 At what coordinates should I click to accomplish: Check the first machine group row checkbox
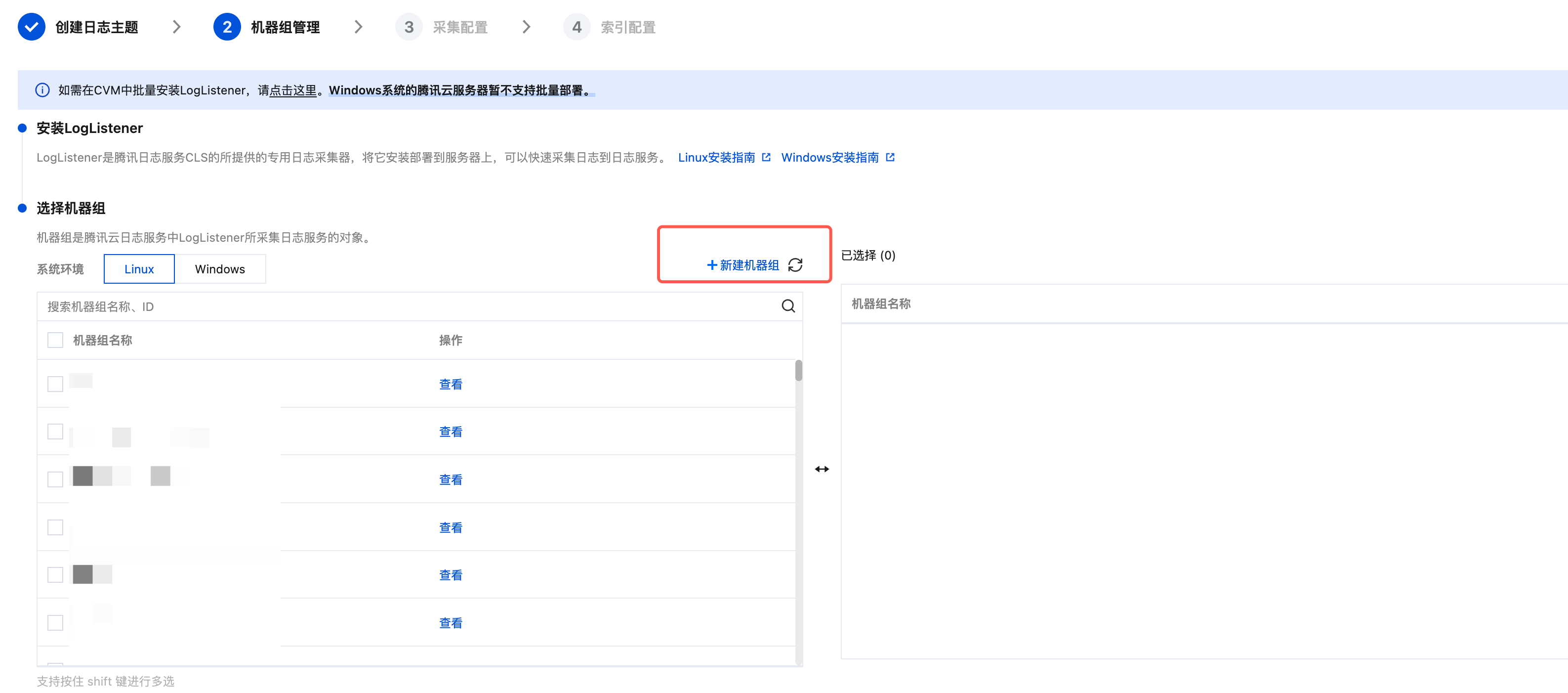55,384
